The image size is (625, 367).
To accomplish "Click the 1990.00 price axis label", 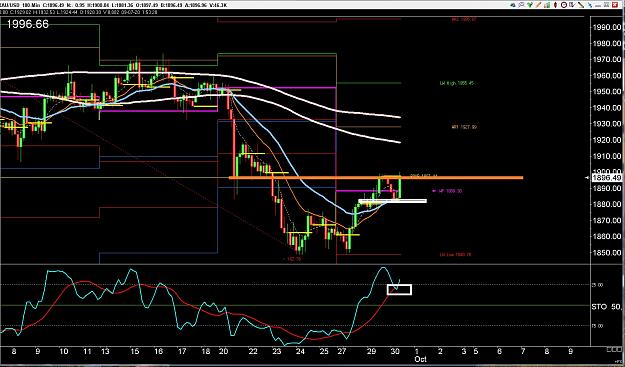I will 606,27.
